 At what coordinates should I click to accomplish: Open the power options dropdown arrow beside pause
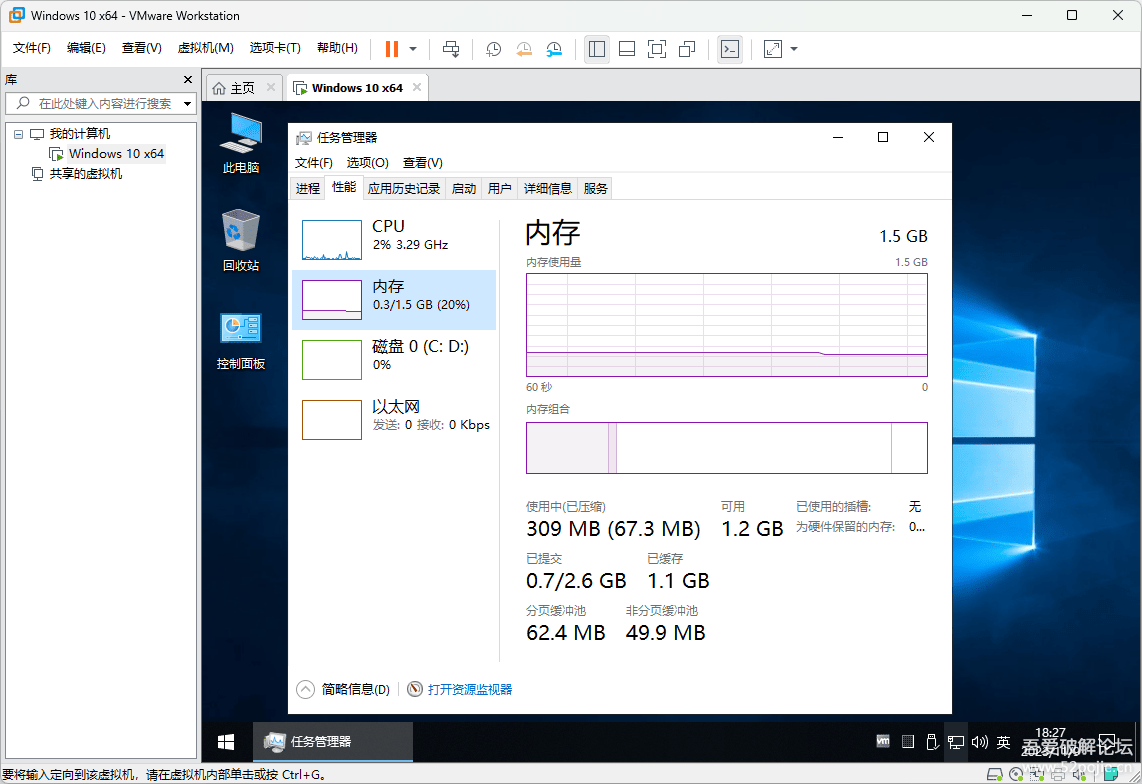click(413, 49)
